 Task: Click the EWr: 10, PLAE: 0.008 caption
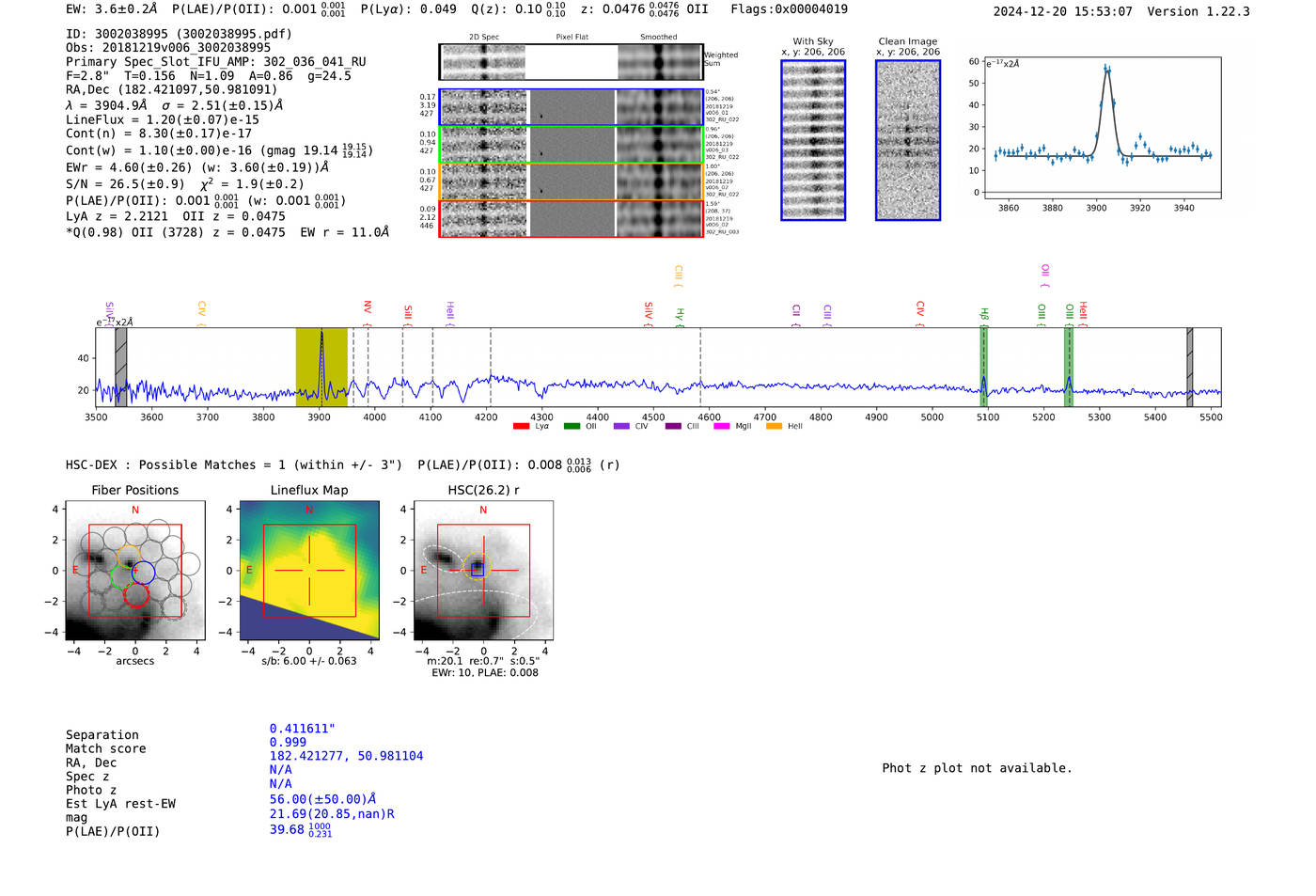(x=485, y=673)
